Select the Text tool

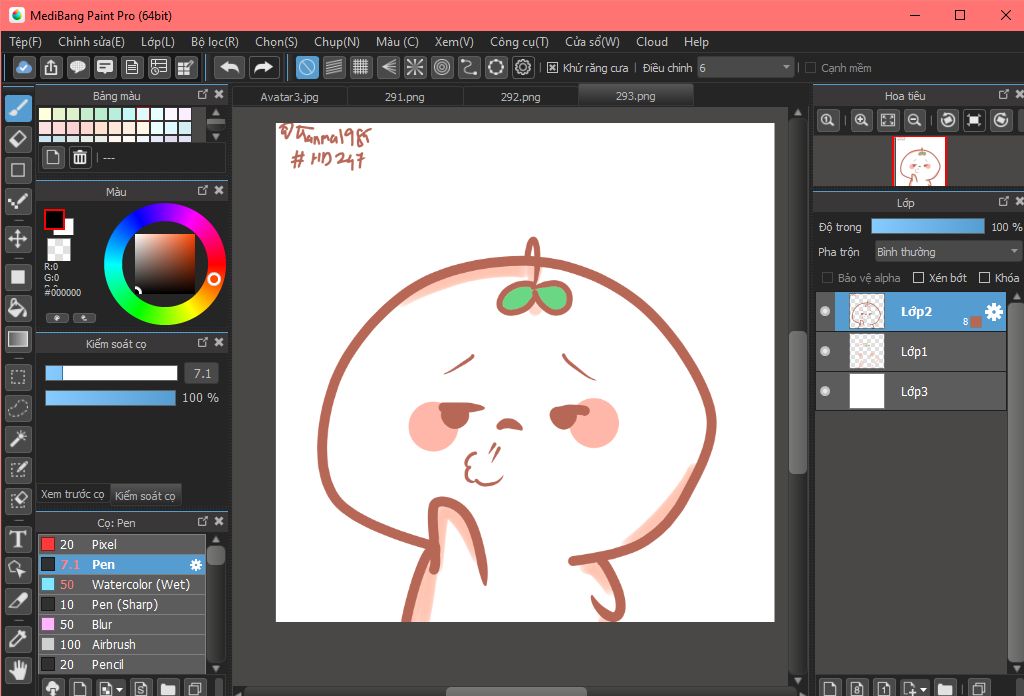pos(18,539)
